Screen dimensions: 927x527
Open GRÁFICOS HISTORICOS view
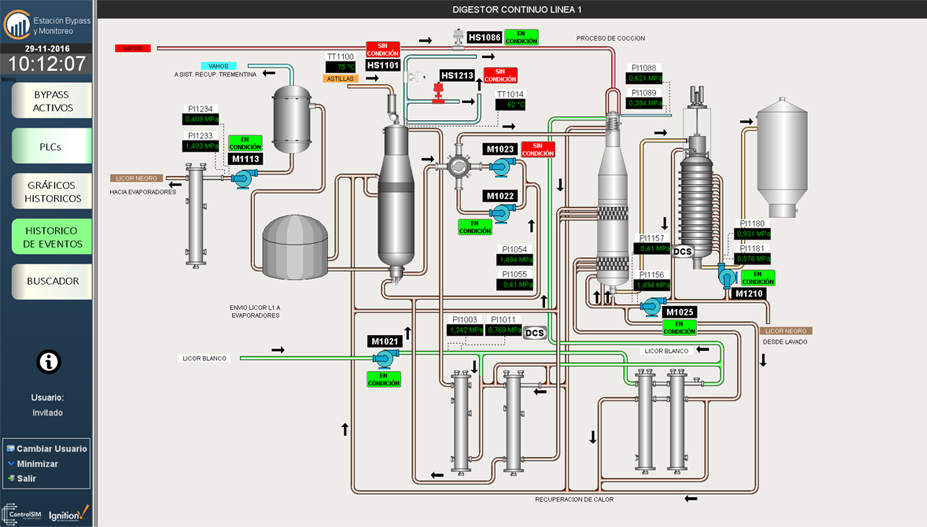pos(52,191)
